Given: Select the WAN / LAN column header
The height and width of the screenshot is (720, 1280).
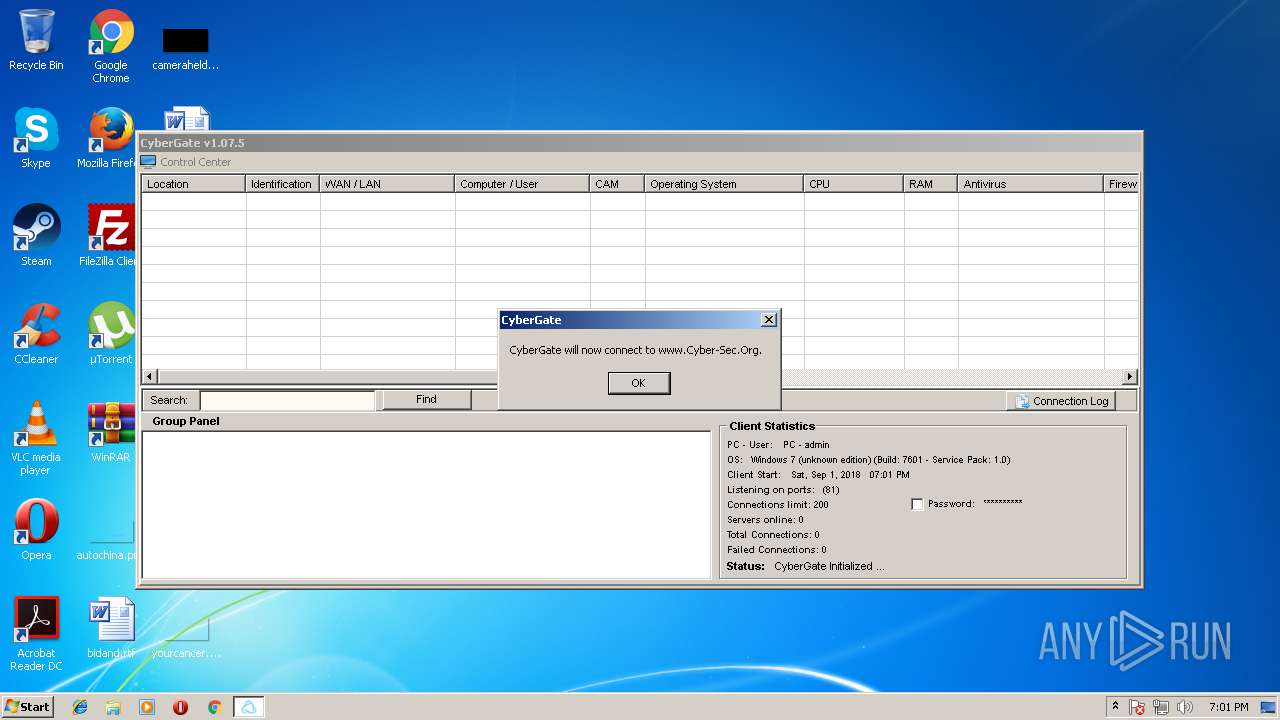Looking at the screenshot, I should point(387,184).
